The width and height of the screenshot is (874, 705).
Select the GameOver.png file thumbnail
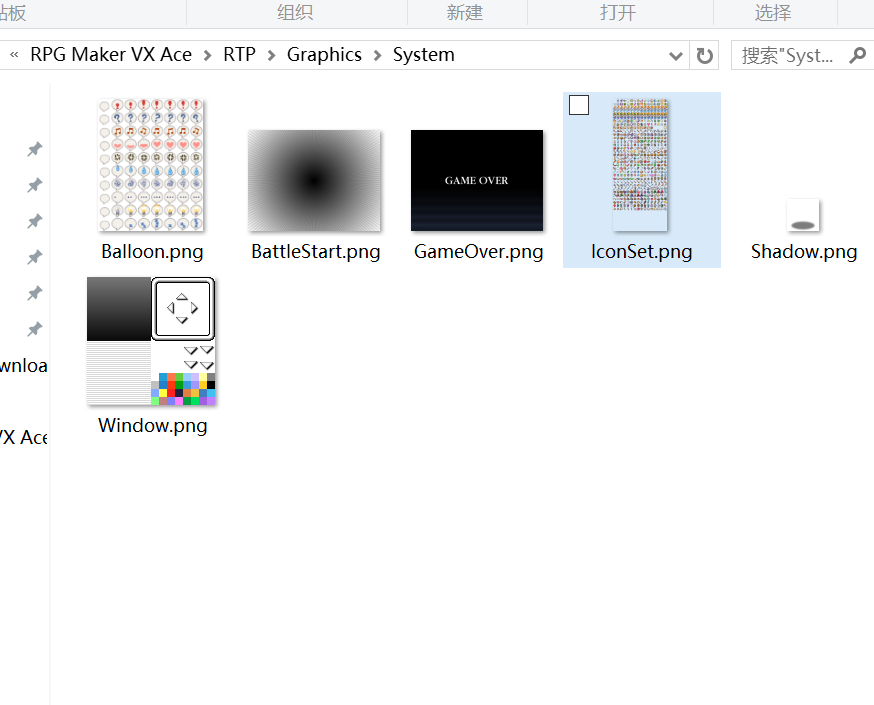pyautogui.click(x=477, y=181)
